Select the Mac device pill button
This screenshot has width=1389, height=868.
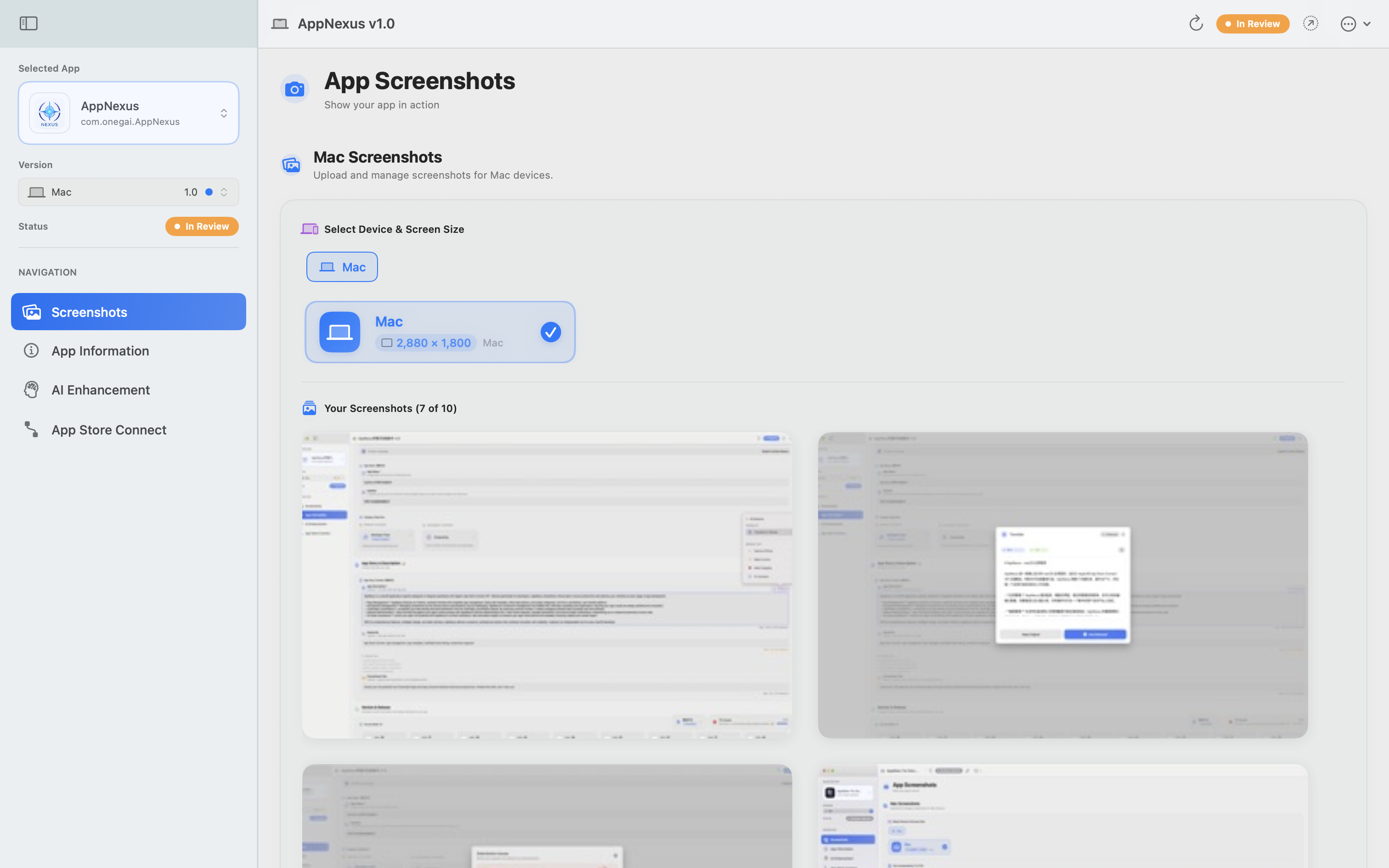pos(342,267)
